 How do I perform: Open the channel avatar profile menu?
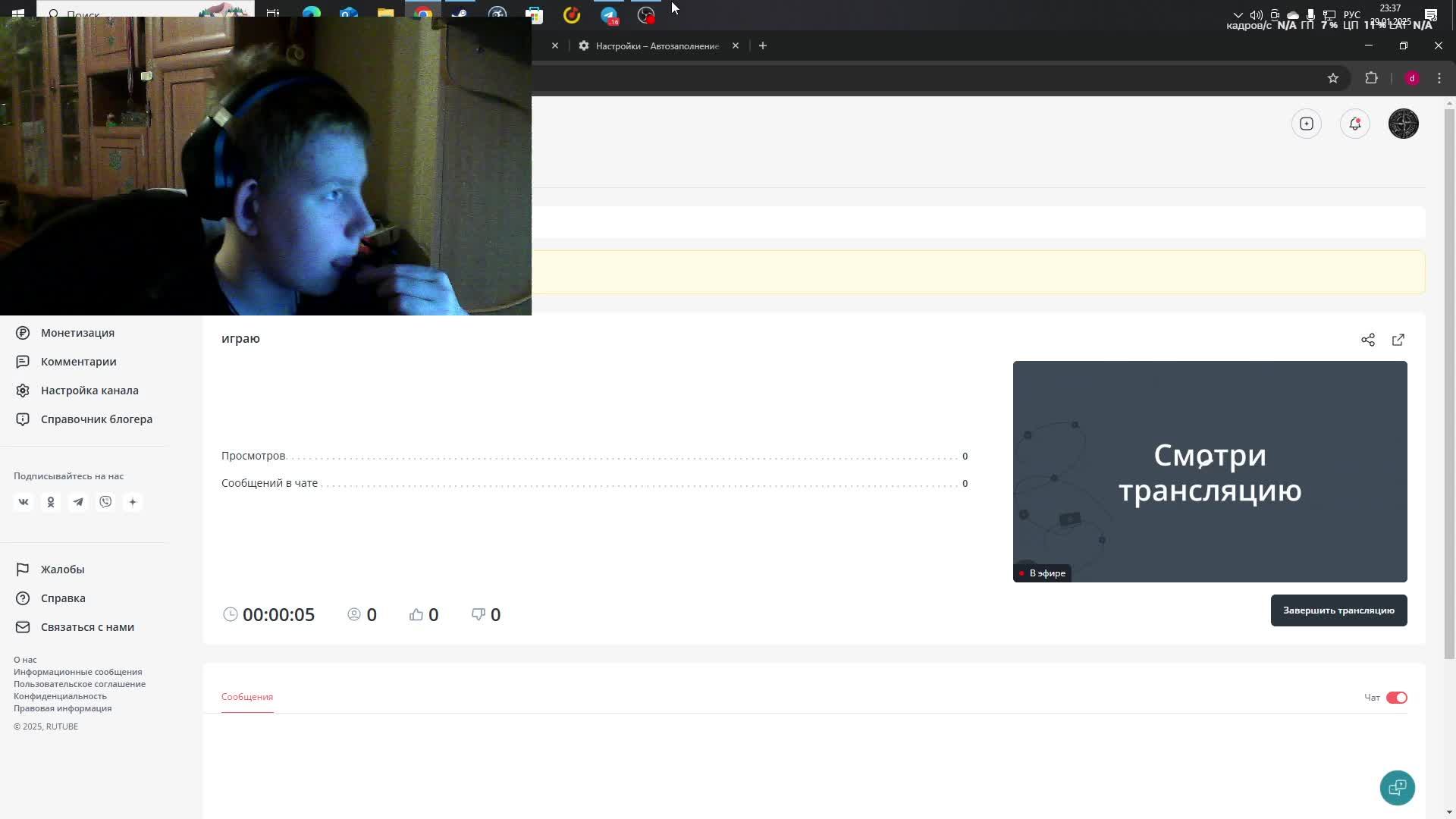tap(1404, 124)
